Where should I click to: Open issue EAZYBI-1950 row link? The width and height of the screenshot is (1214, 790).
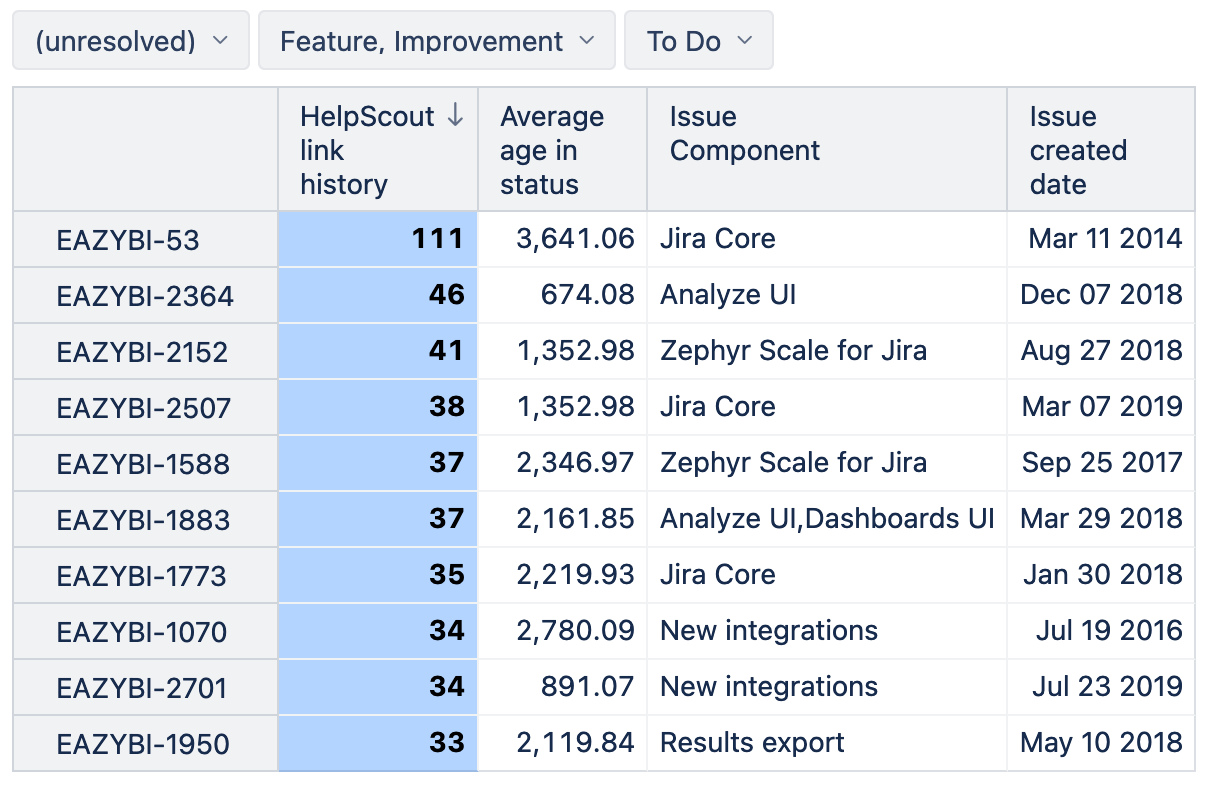[x=143, y=745]
